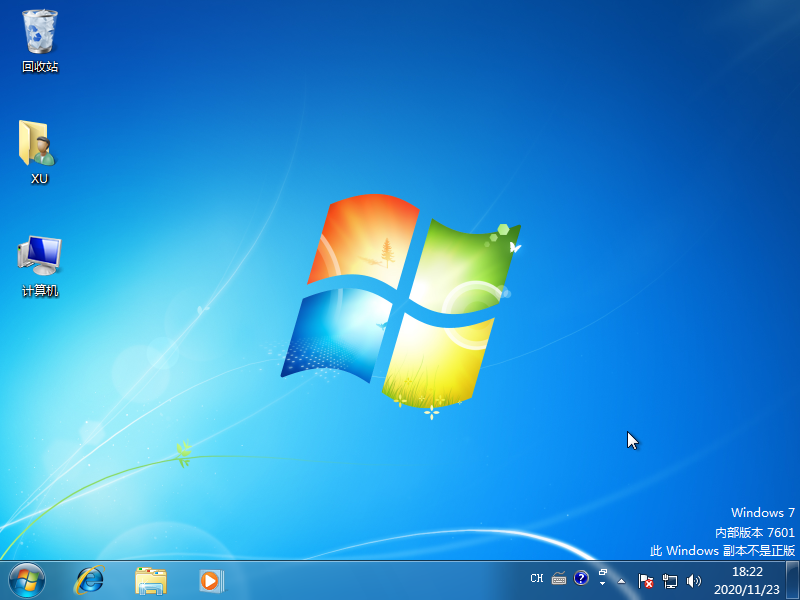
Task: Restore the floating language bar
Action: coord(602,570)
